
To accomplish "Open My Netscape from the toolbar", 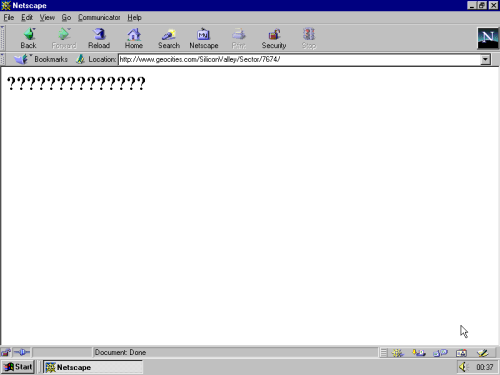I will coord(204,38).
